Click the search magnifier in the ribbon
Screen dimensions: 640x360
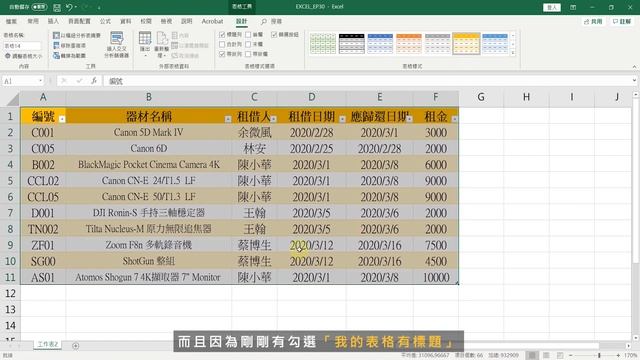click(264, 21)
